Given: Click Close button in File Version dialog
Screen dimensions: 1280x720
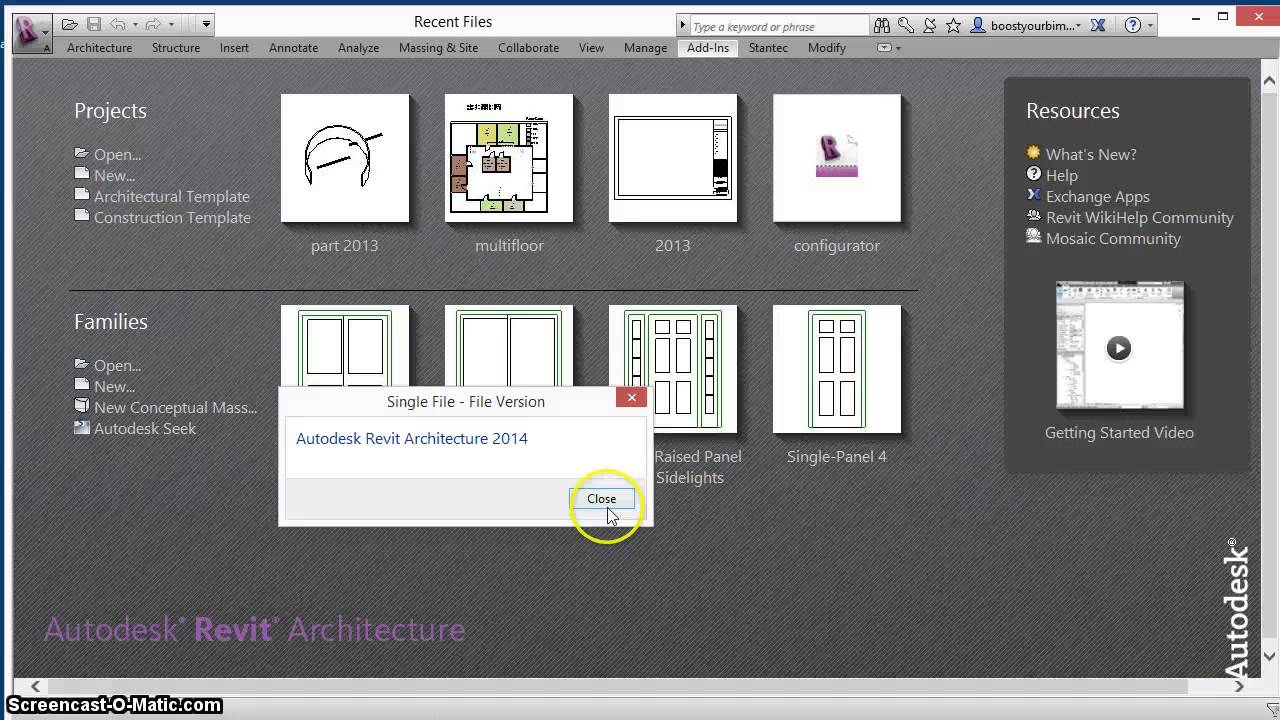Looking at the screenshot, I should tap(601, 498).
